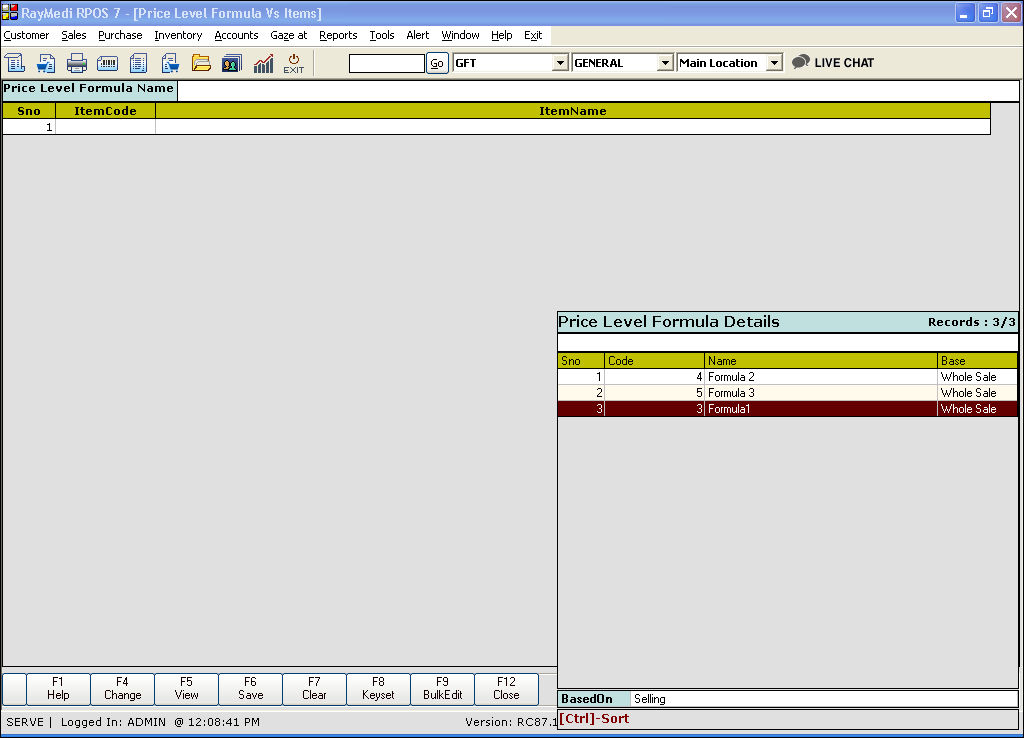Click the F1 Help button
This screenshot has height=738, width=1024.
[x=58, y=689]
